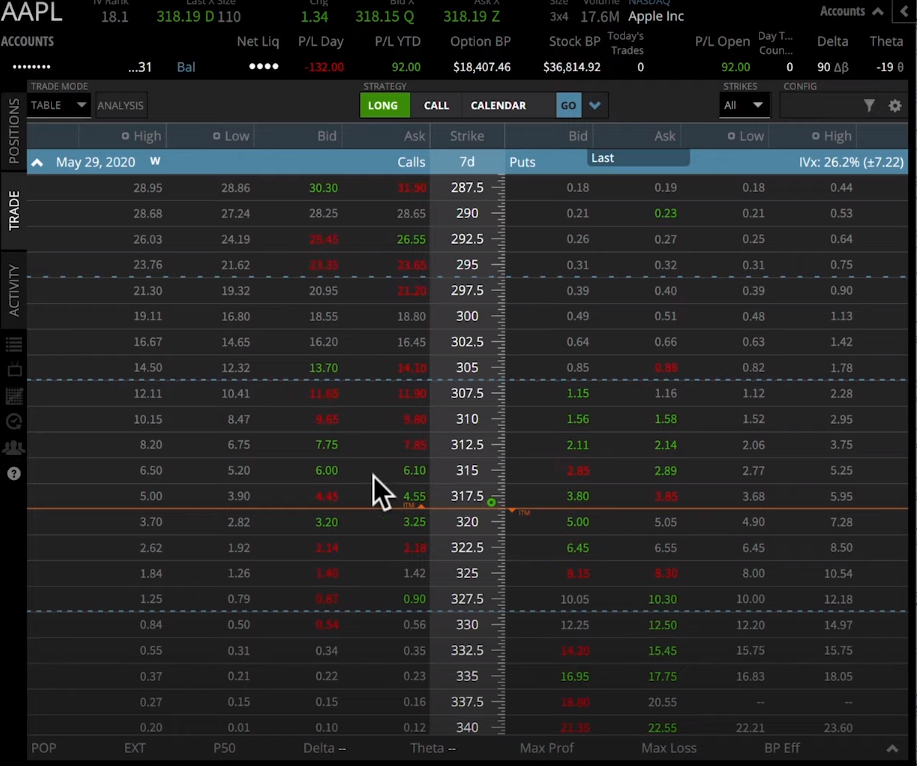Collapse the panel with the left chevron
The height and width of the screenshot is (766, 917).
904,12
